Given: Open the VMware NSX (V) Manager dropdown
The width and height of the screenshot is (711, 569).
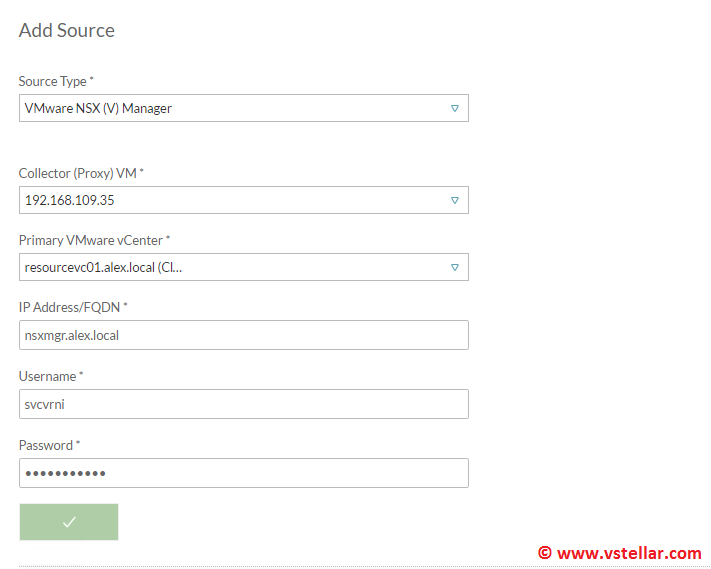Looking at the screenshot, I should 243,108.
